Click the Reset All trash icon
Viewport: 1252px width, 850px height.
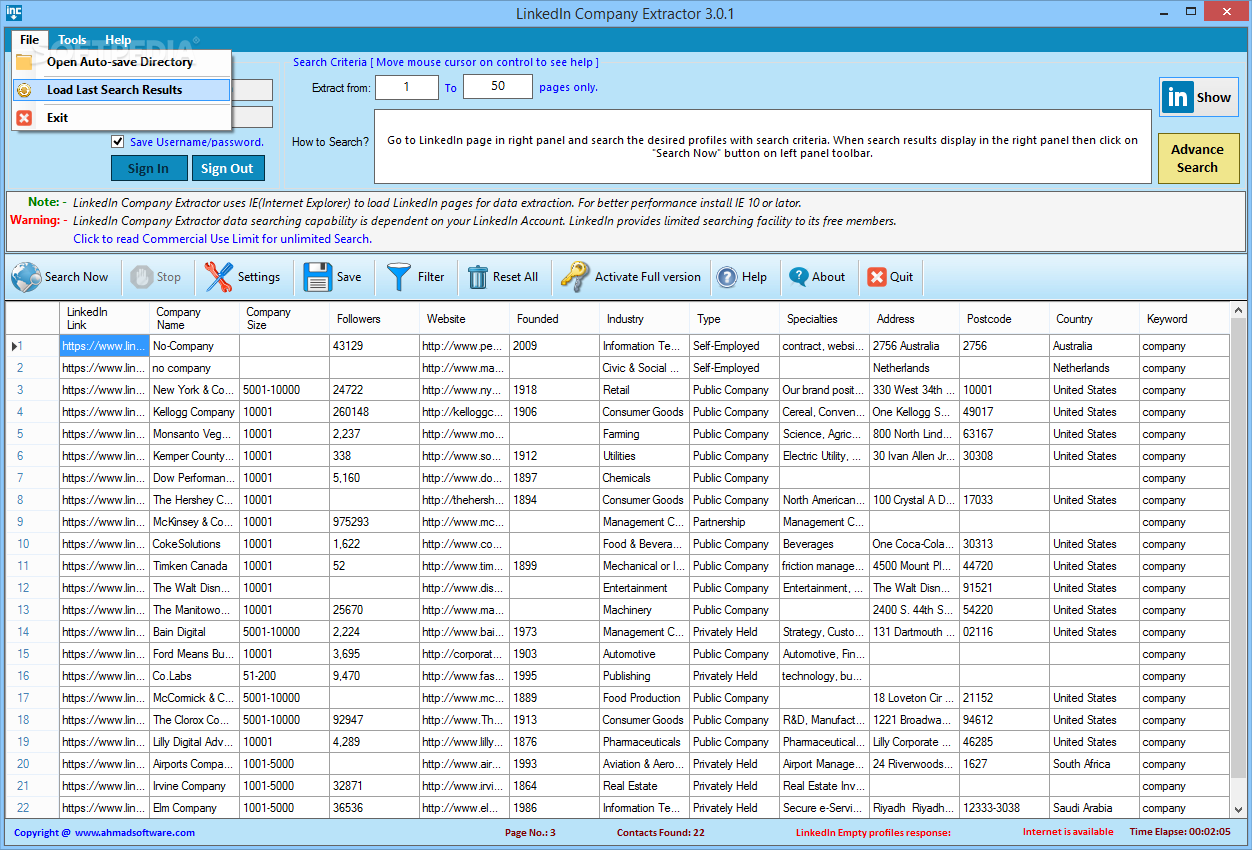[478, 277]
